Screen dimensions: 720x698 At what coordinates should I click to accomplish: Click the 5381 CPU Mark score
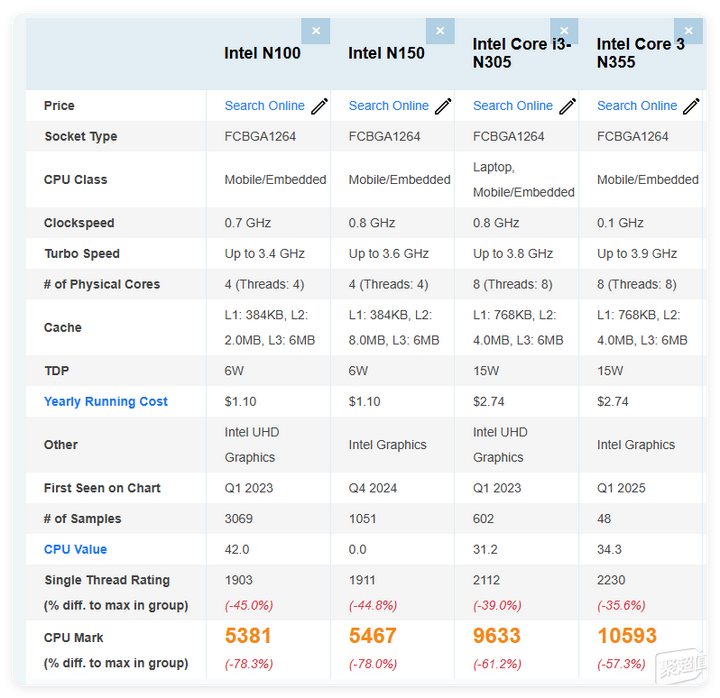(x=248, y=636)
